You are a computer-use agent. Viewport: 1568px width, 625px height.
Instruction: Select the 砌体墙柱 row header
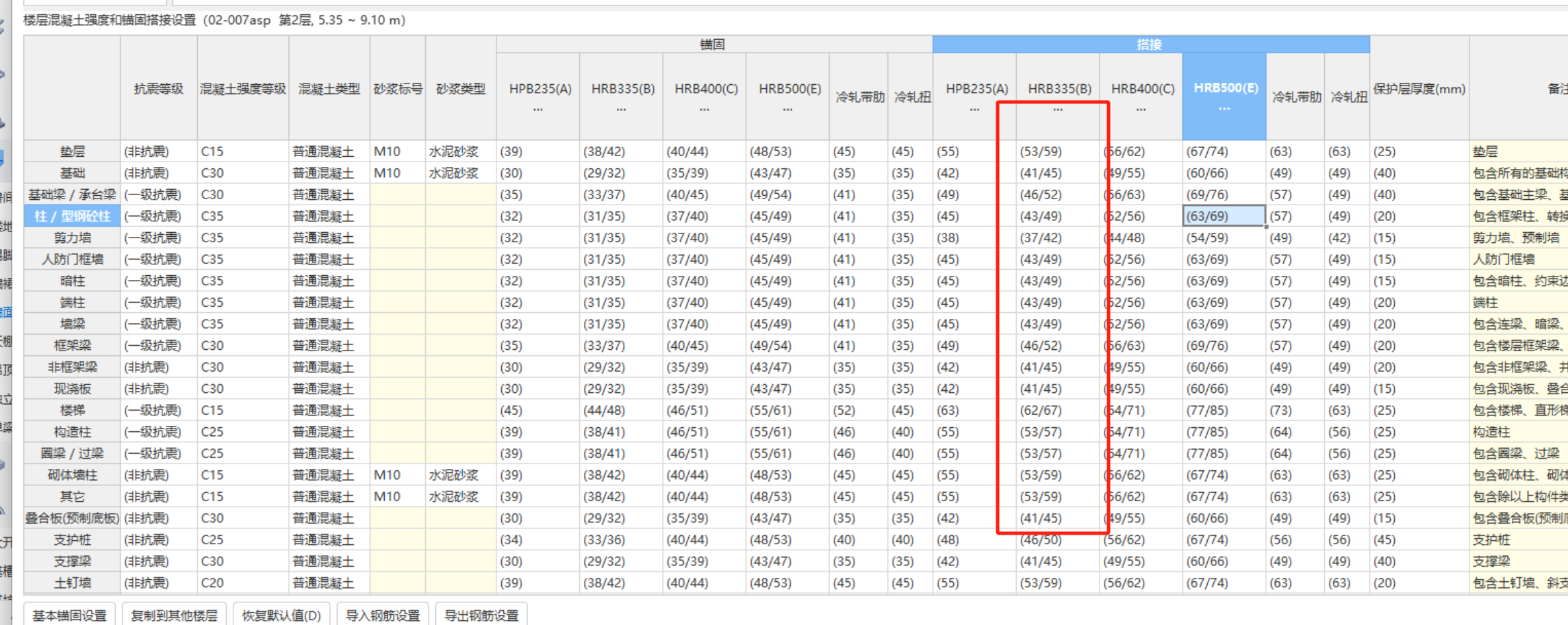(73, 475)
